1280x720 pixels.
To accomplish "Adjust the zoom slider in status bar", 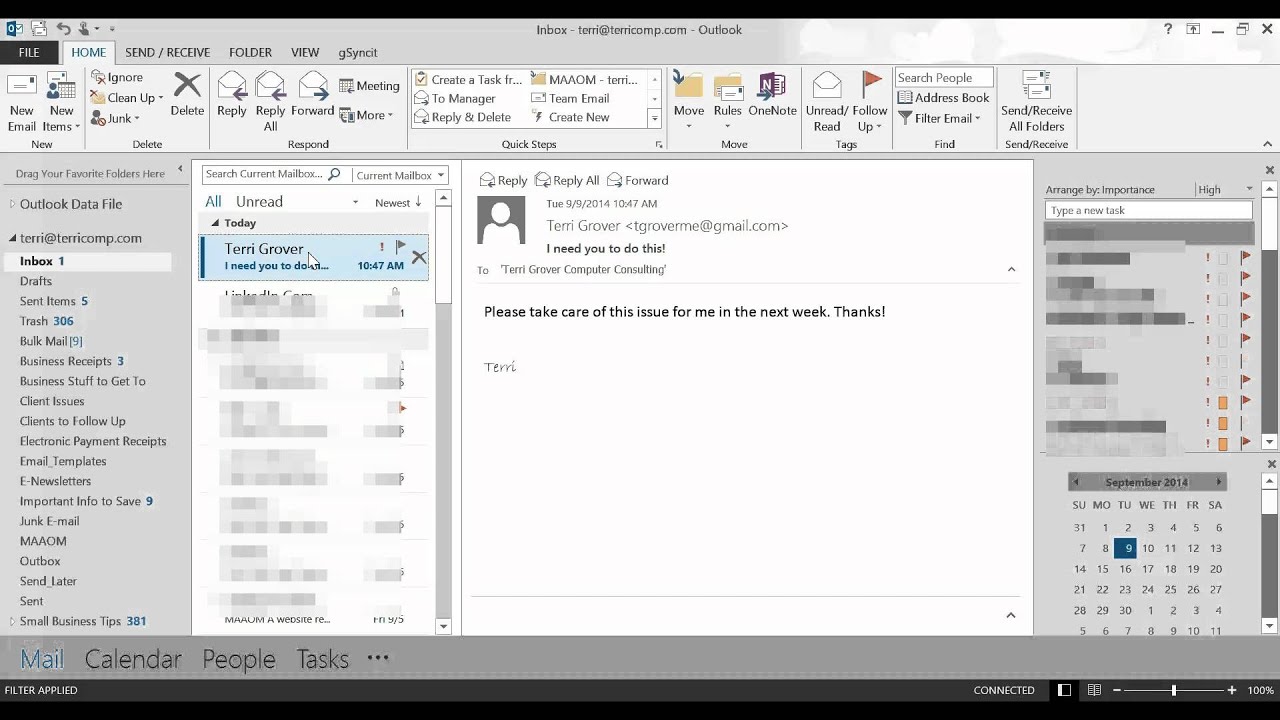I will coord(1174,690).
